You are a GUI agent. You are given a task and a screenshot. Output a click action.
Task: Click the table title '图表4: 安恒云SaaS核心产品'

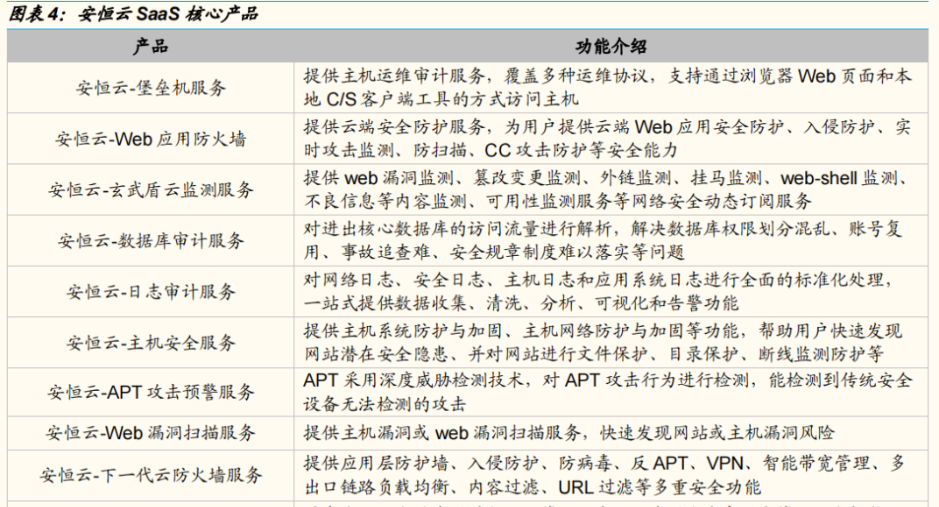point(133,13)
